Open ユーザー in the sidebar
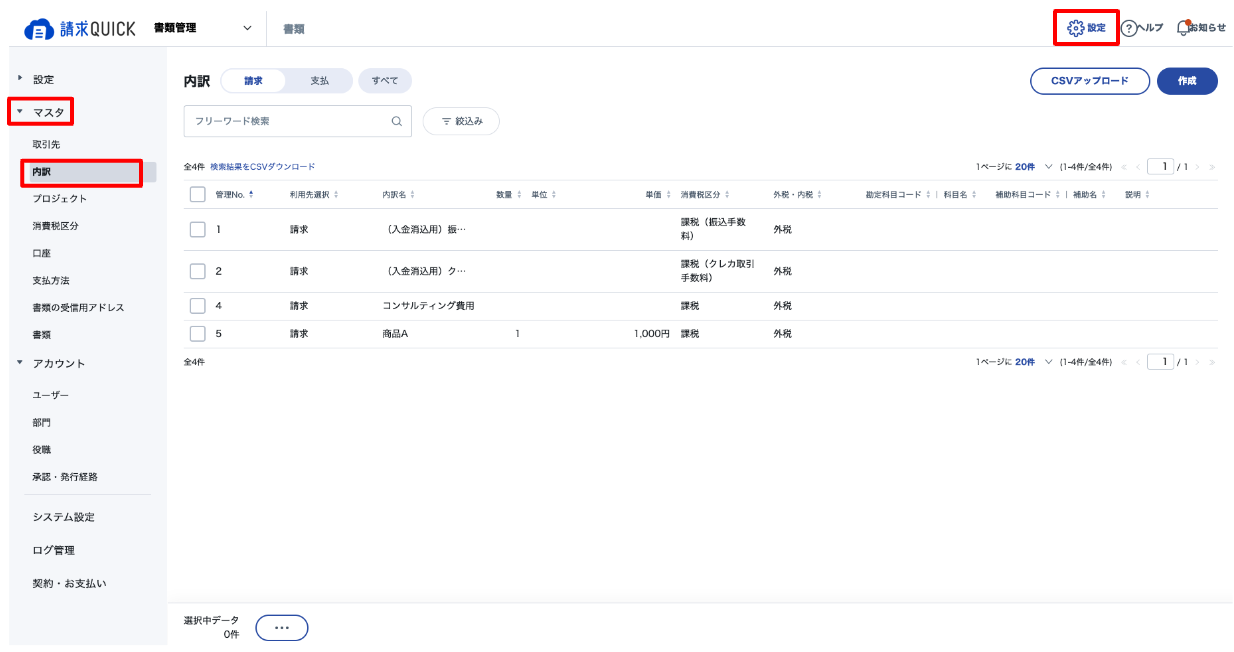This screenshot has width=1234, height=652. [x=50, y=395]
